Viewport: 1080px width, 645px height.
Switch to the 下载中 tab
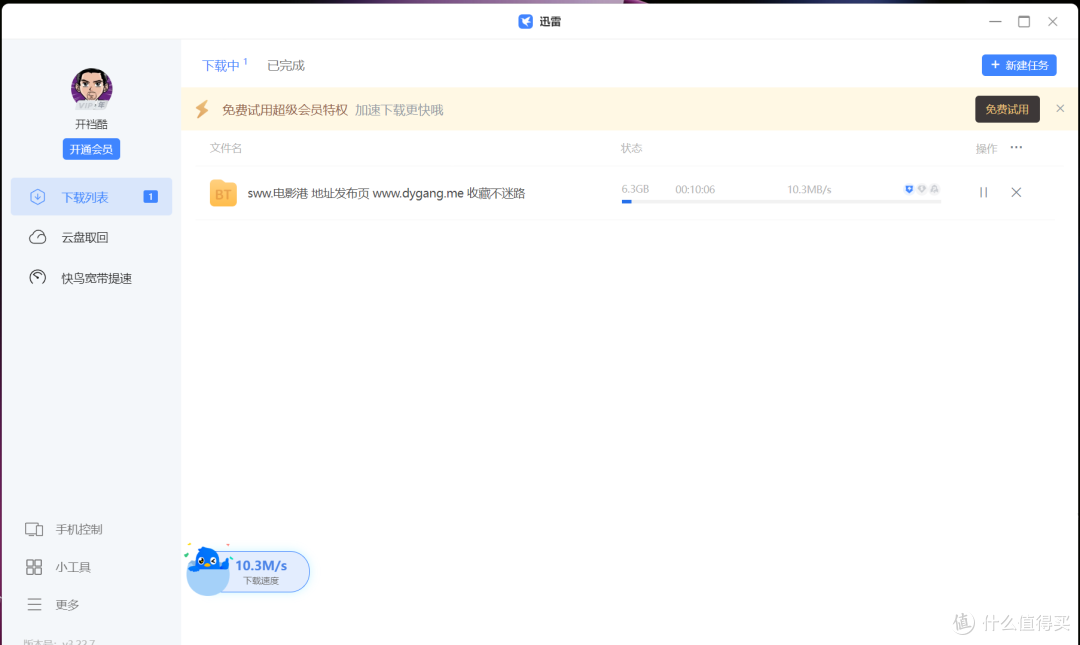pyautogui.click(x=220, y=65)
